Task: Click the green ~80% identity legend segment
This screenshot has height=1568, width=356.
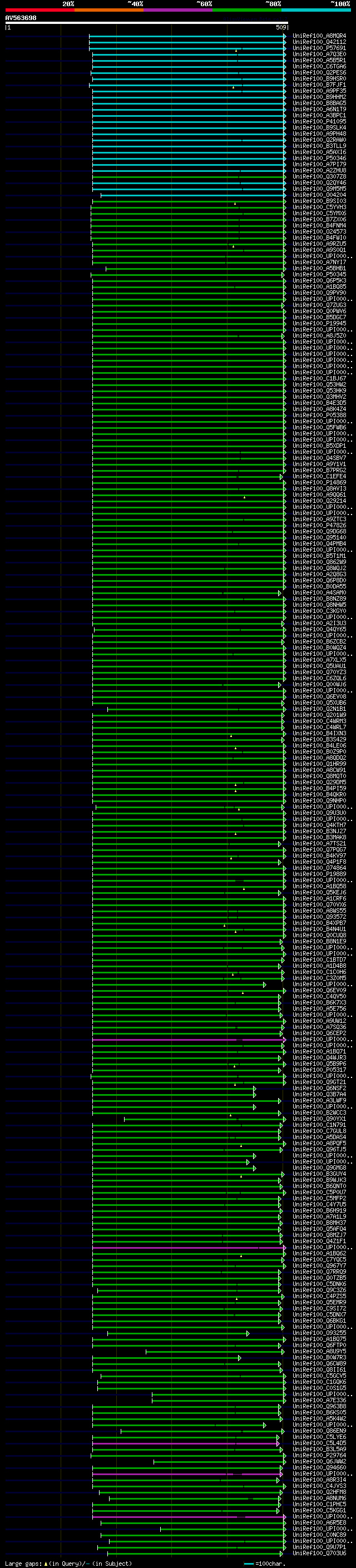Action: [x=247, y=10]
